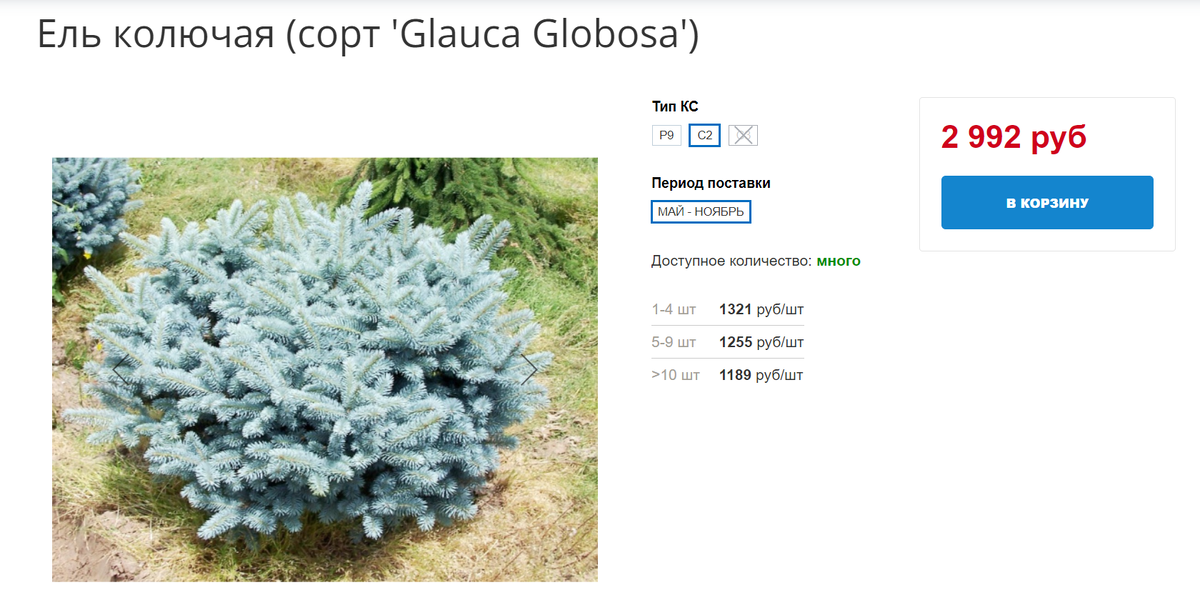The width and height of the screenshot is (1200, 600).
Task: Select the 1-4 шт price tier row
Action: tap(728, 310)
